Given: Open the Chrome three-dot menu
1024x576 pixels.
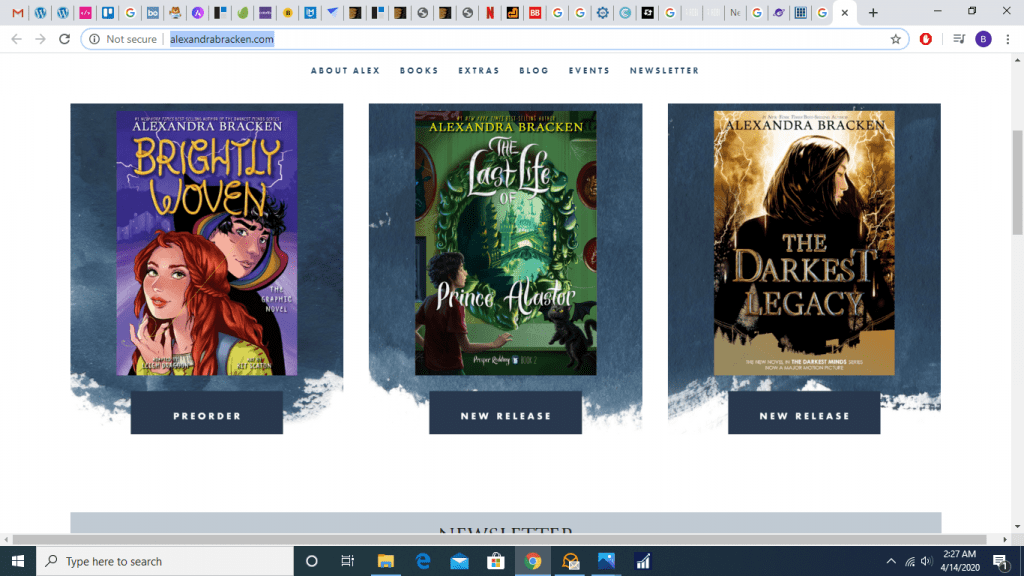Looking at the screenshot, I should (x=1008, y=39).
